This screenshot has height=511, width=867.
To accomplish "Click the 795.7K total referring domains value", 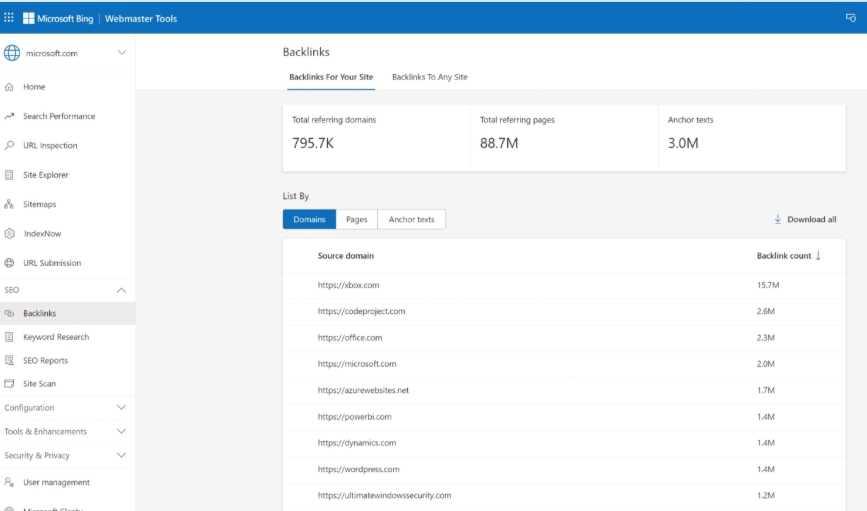I will [313, 143].
